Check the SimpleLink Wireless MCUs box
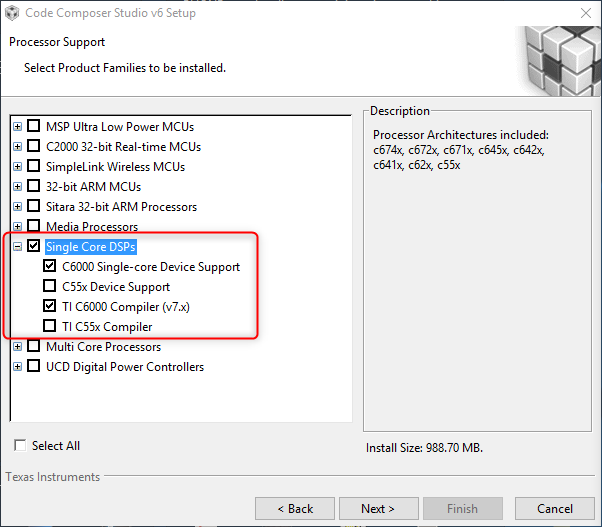The image size is (602, 527). pyautogui.click(x=34, y=166)
